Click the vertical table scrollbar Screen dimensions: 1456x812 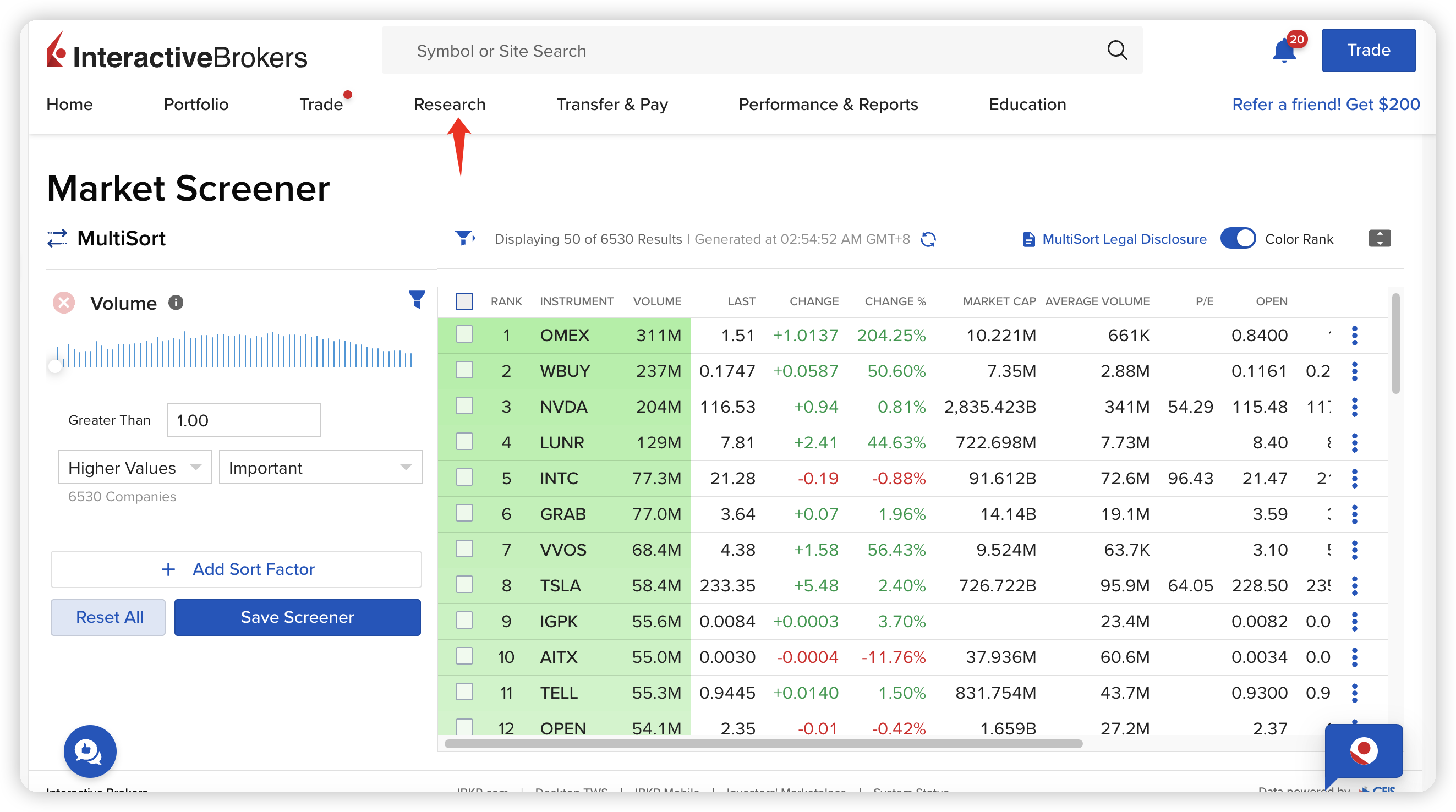[x=1395, y=344]
